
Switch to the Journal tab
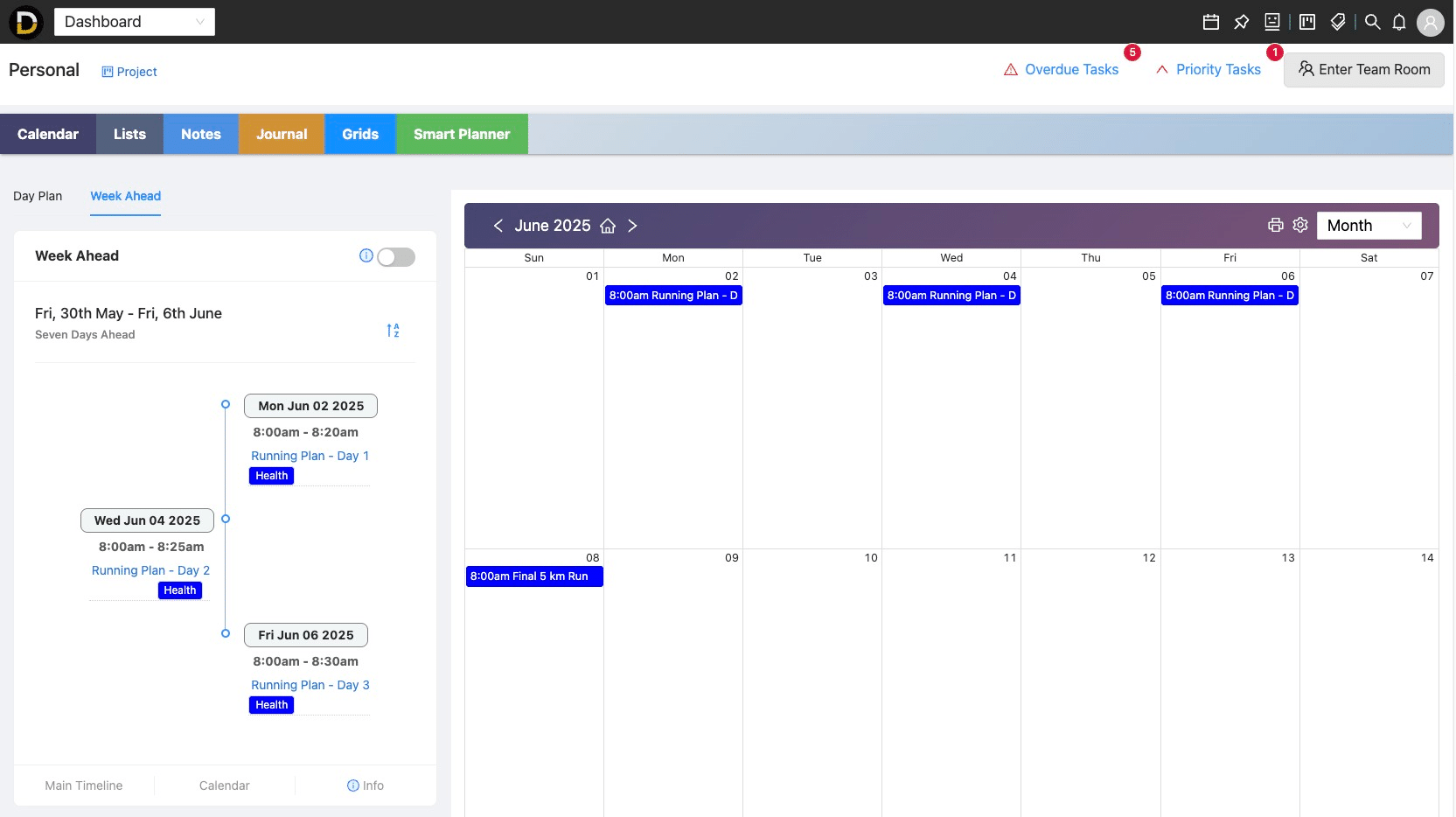282,134
